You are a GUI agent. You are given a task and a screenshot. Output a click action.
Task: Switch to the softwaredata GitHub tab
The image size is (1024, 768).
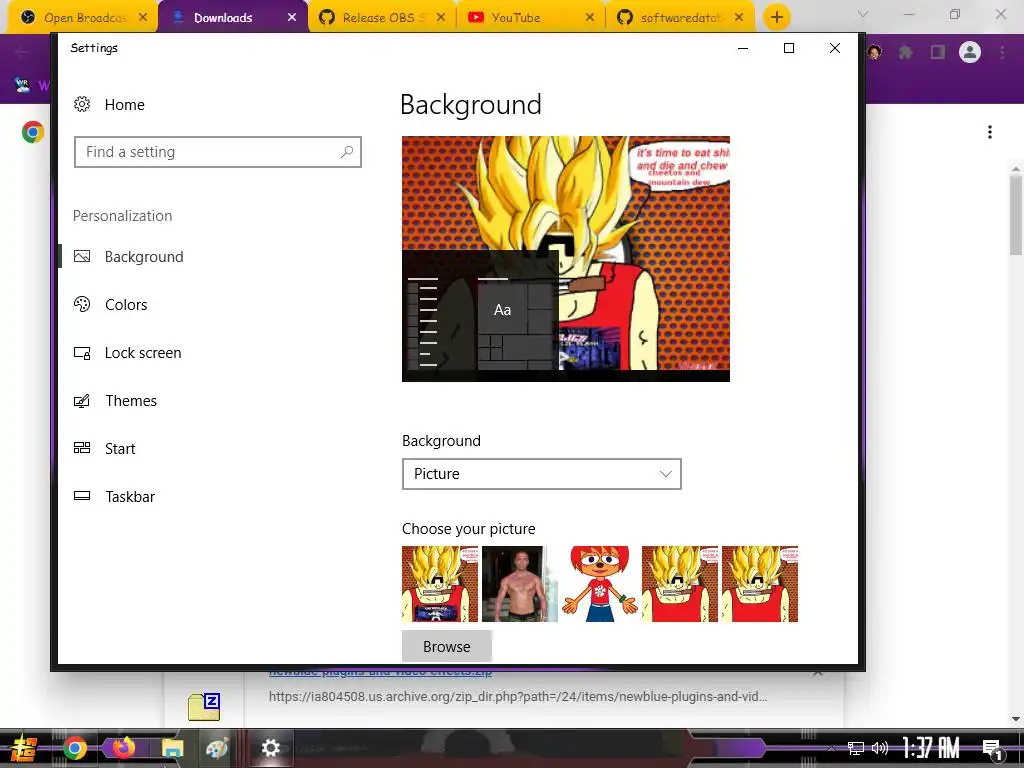pos(679,18)
